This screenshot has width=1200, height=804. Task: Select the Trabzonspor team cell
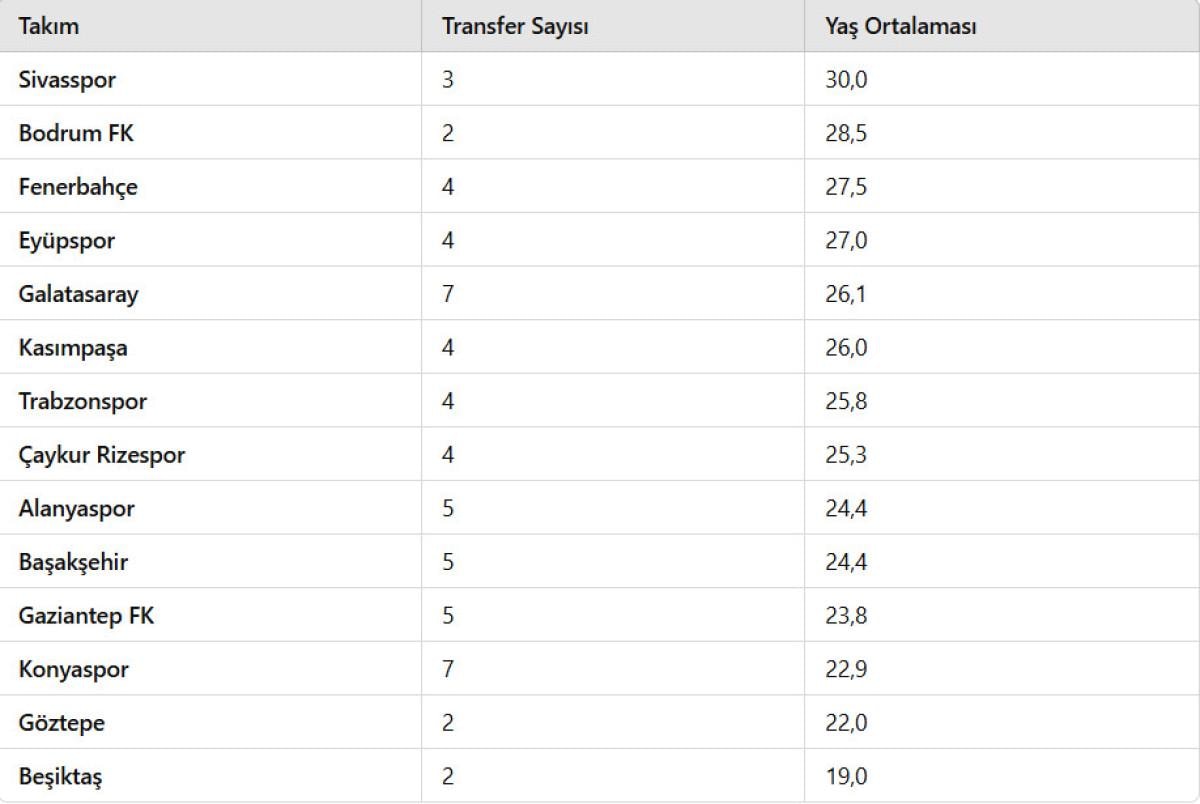[82, 402]
